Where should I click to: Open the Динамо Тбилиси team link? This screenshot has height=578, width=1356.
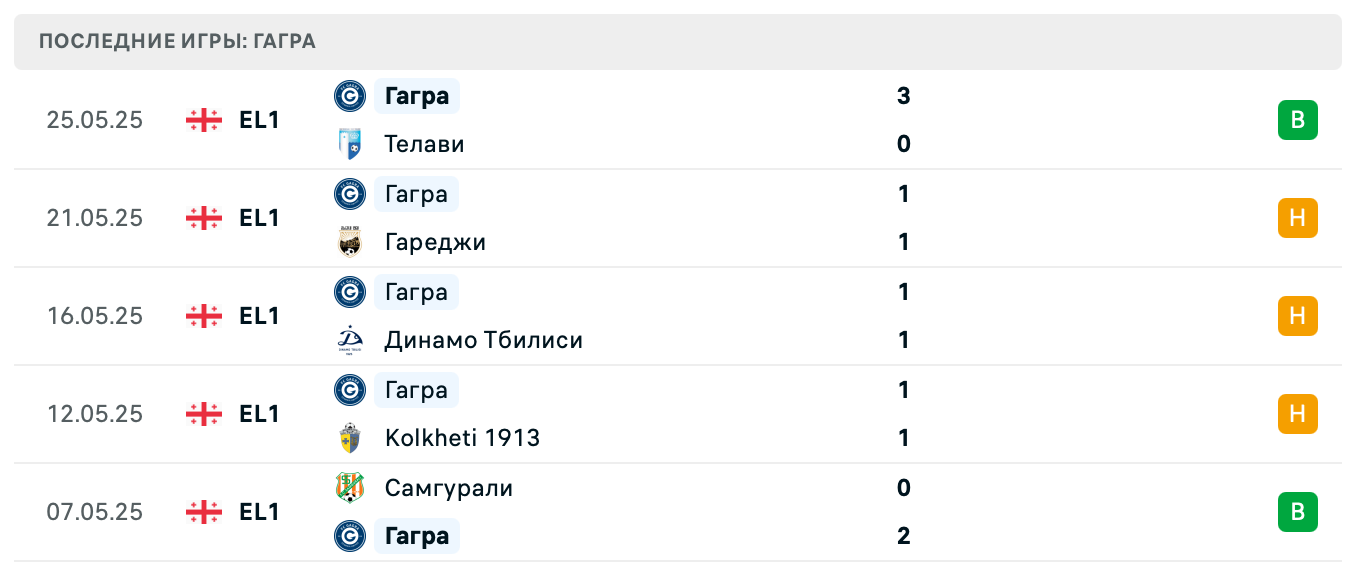click(483, 340)
